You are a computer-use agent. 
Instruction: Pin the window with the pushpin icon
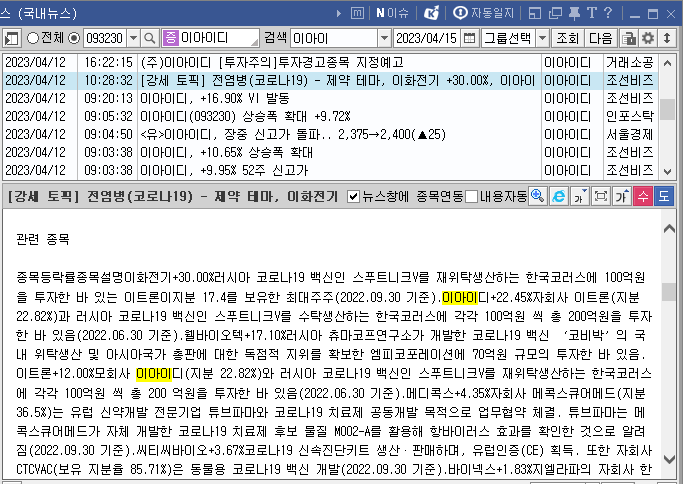click(x=575, y=14)
